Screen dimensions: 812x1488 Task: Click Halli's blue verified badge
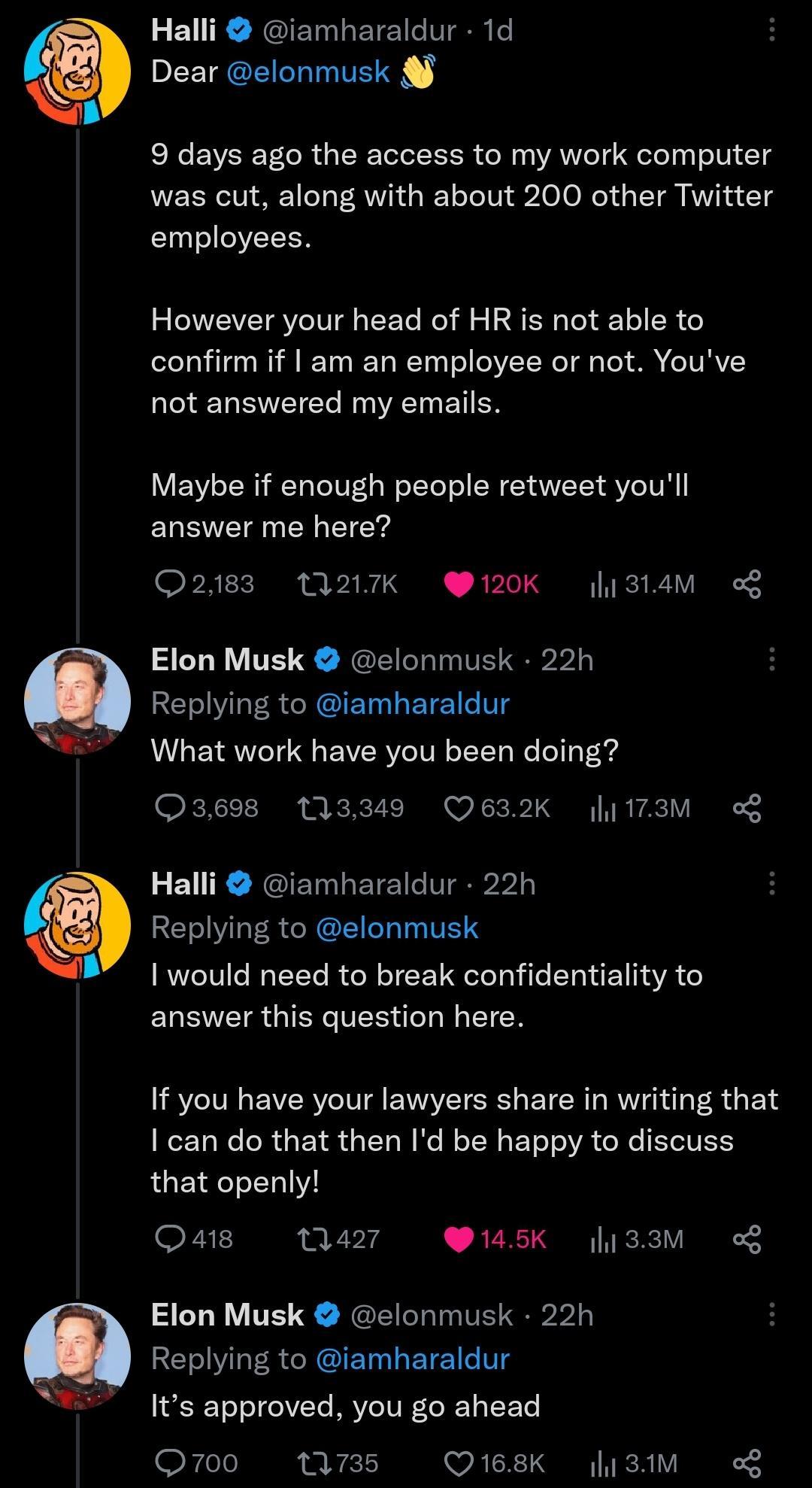click(238, 32)
